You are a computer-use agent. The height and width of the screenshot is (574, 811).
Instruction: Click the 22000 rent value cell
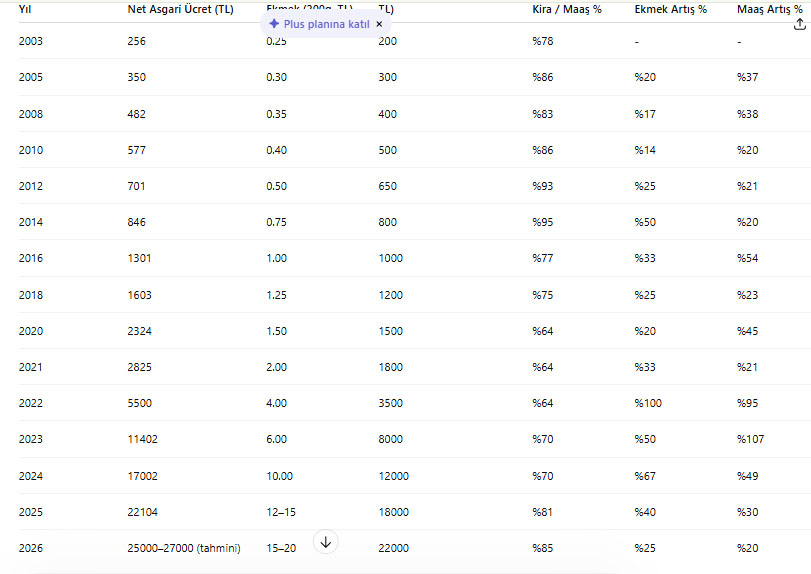394,548
